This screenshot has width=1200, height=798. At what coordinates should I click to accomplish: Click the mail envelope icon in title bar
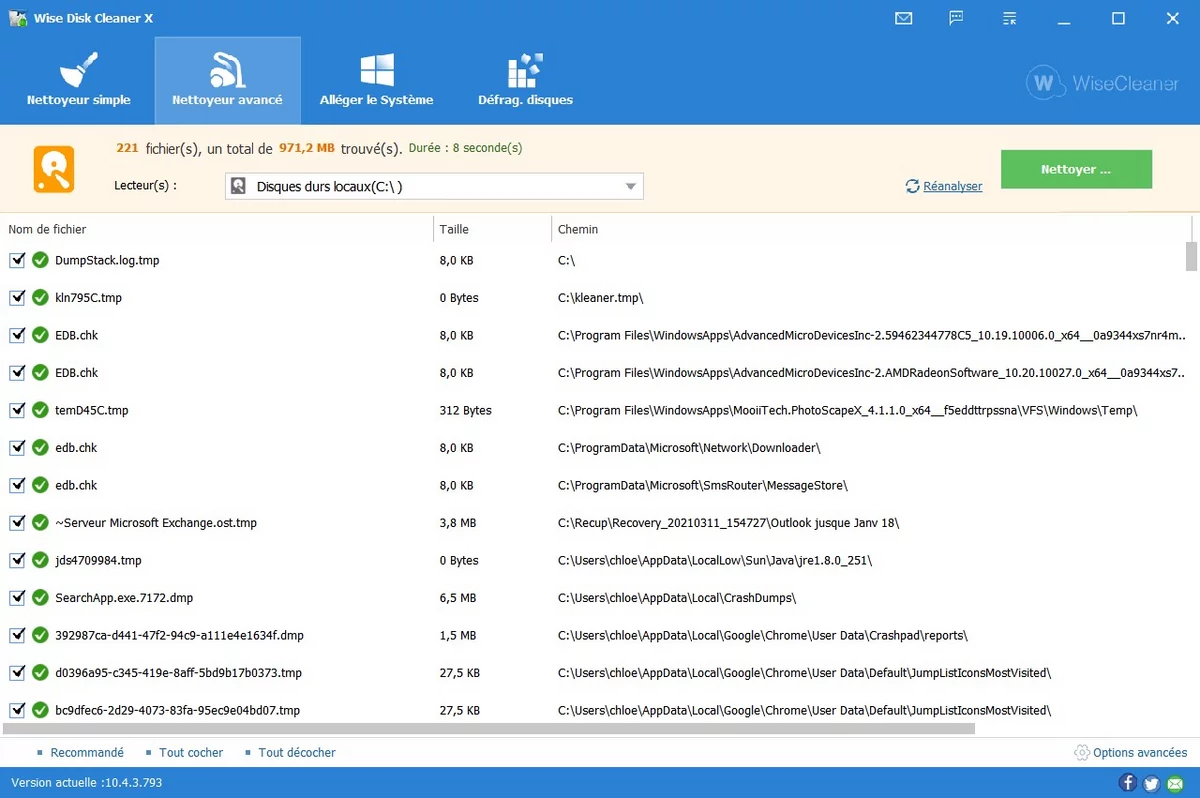click(x=904, y=18)
